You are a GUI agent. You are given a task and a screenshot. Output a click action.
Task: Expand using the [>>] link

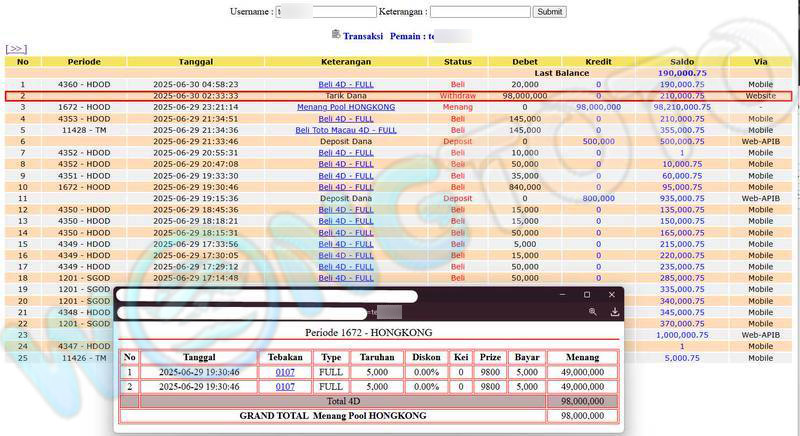pyautogui.click(x=16, y=48)
